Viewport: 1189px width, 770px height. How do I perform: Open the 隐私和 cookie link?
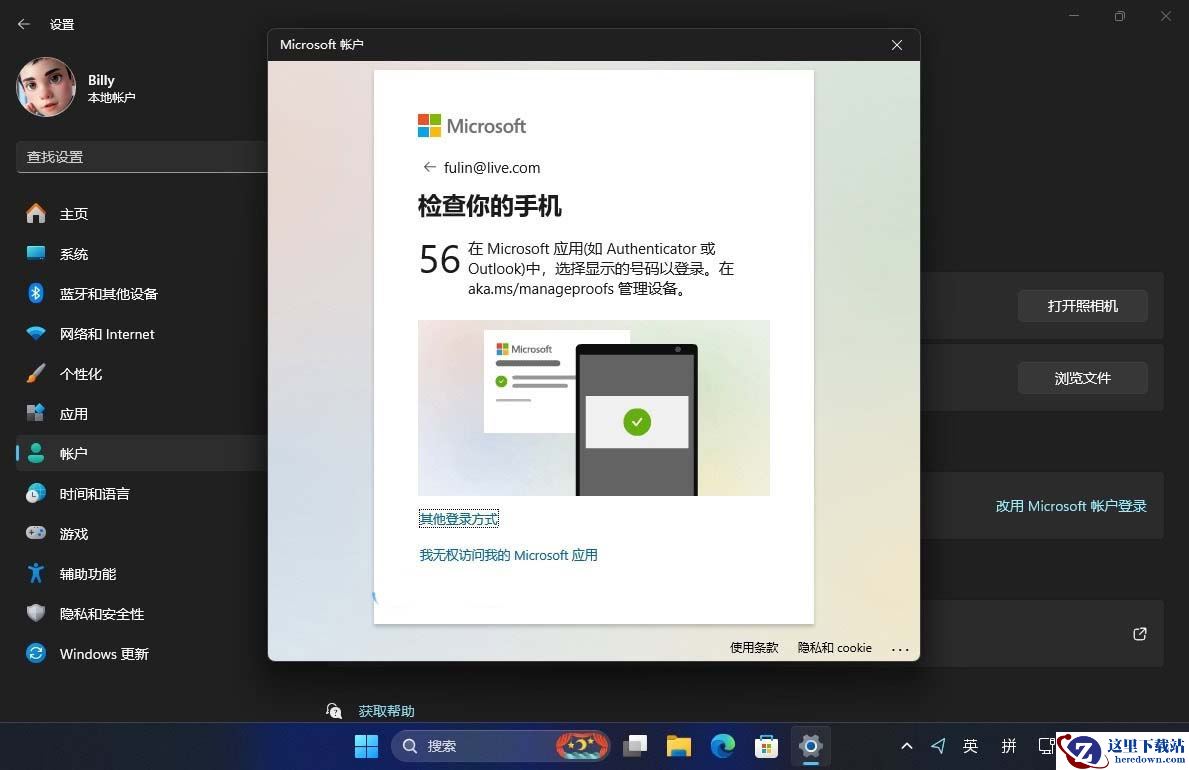click(x=834, y=648)
